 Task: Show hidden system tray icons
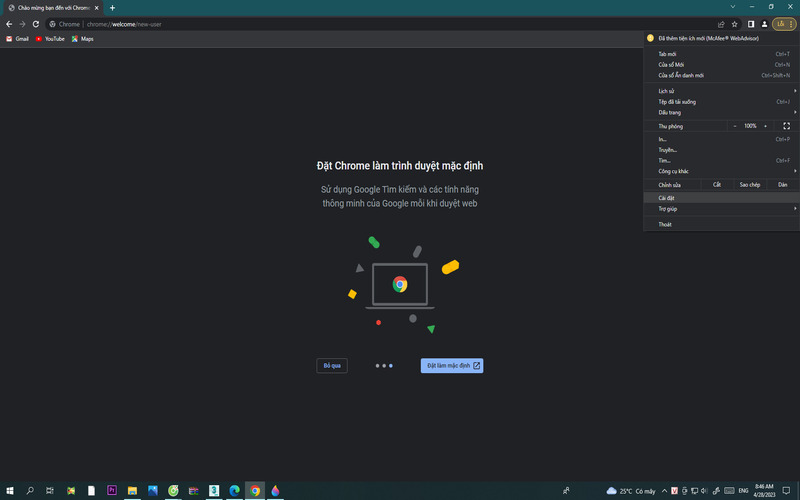[664, 491]
